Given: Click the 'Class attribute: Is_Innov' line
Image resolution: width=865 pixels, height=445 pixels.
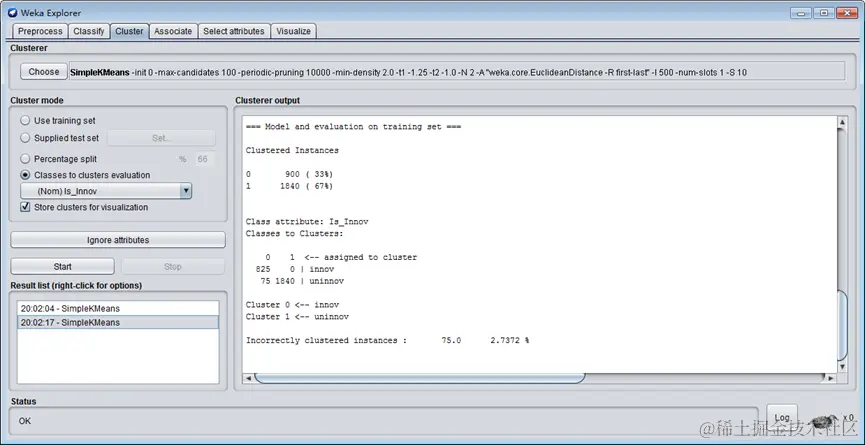Looking at the screenshot, I should pyautogui.click(x=307, y=222).
